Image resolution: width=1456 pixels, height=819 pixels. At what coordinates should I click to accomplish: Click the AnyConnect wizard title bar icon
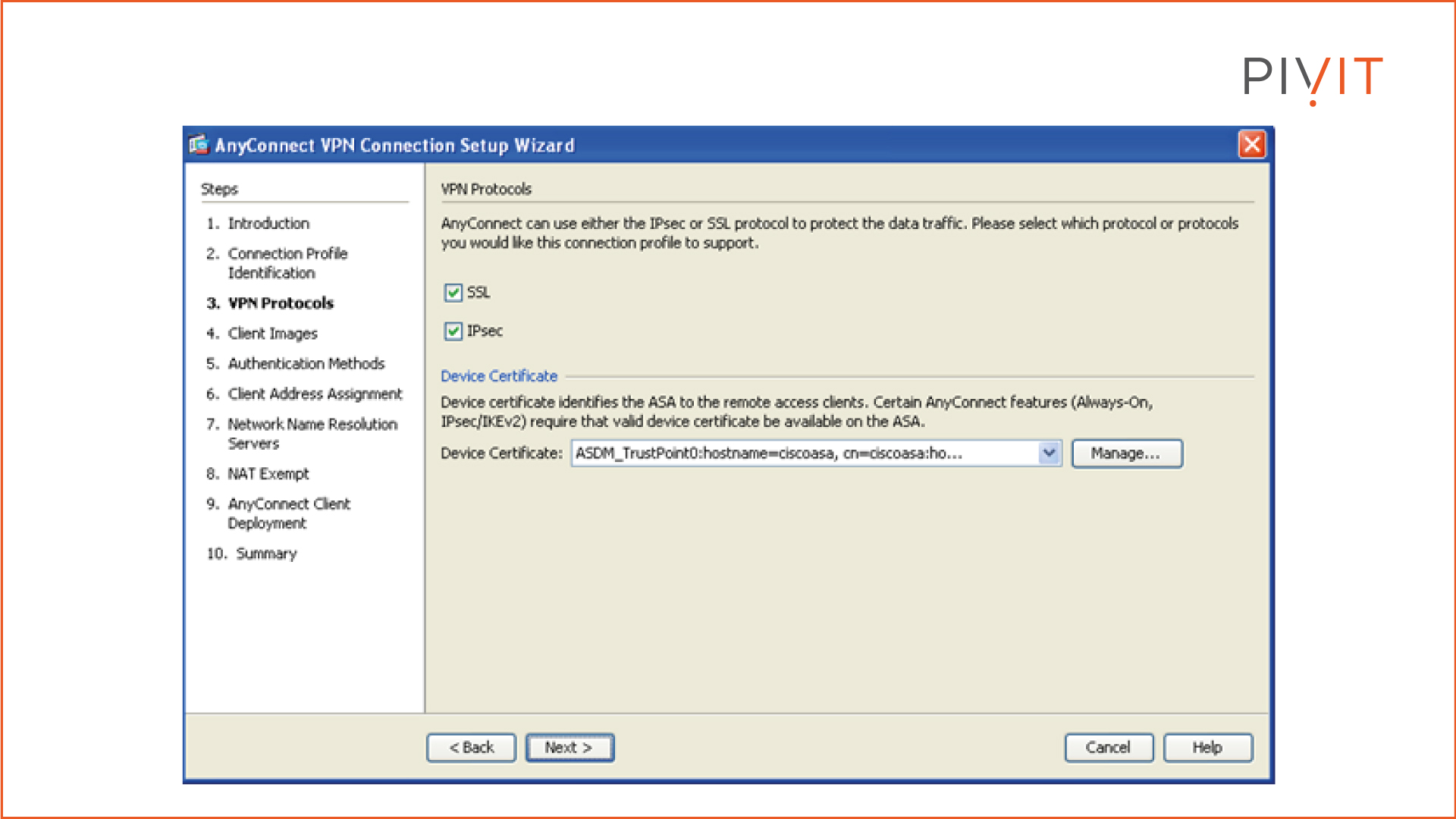point(198,145)
